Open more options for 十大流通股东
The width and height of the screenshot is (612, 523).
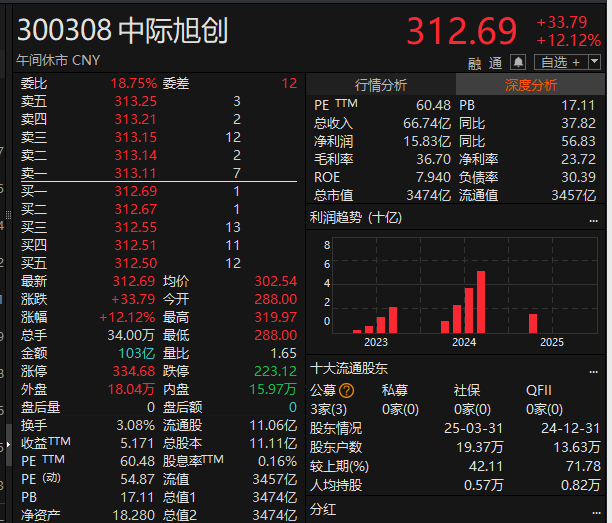[x=594, y=368]
